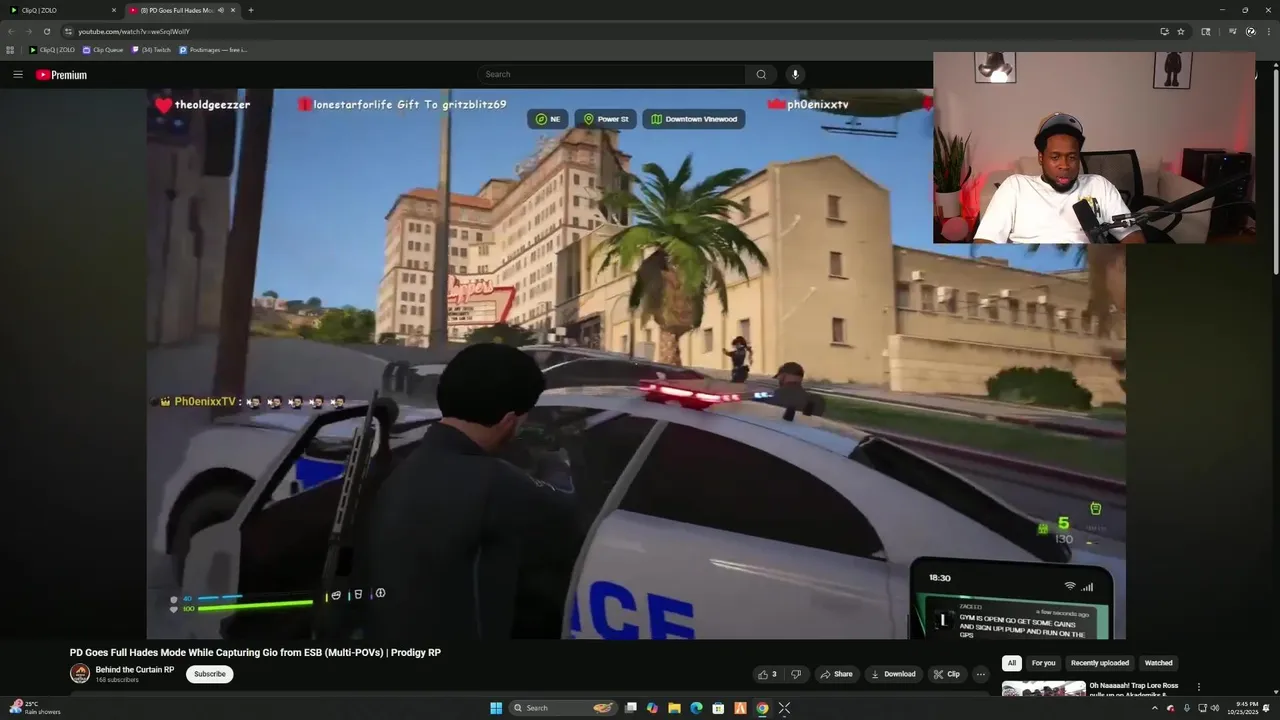This screenshot has width=1280, height=720.
Task: Show hidden system tray icons chevron
Action: tap(1155, 708)
